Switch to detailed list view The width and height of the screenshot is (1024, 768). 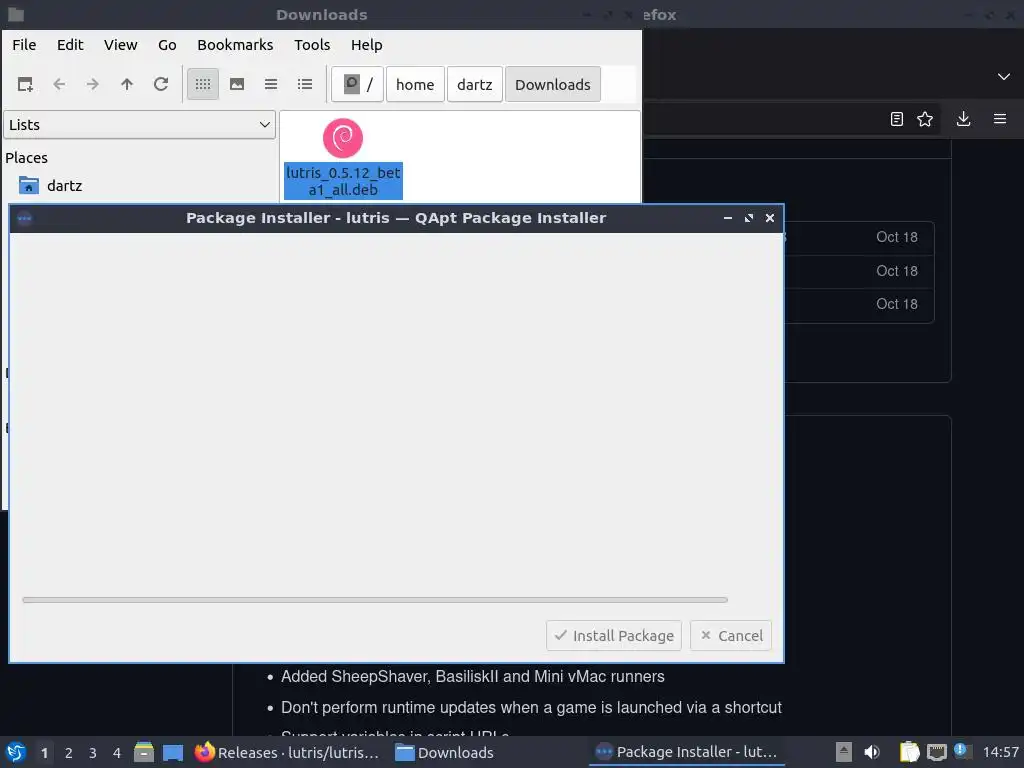click(305, 84)
